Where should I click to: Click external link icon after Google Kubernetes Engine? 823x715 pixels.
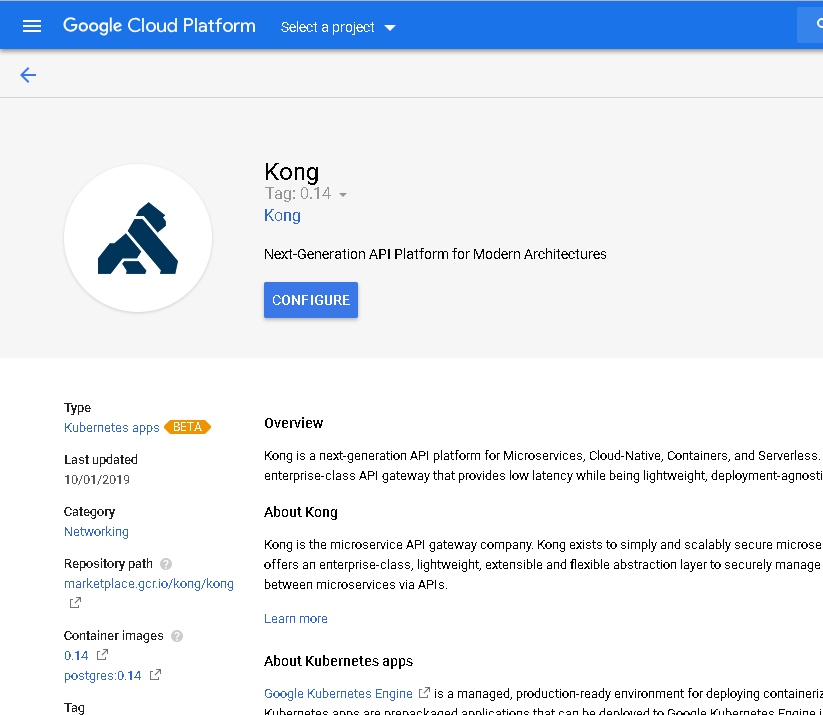(x=424, y=693)
